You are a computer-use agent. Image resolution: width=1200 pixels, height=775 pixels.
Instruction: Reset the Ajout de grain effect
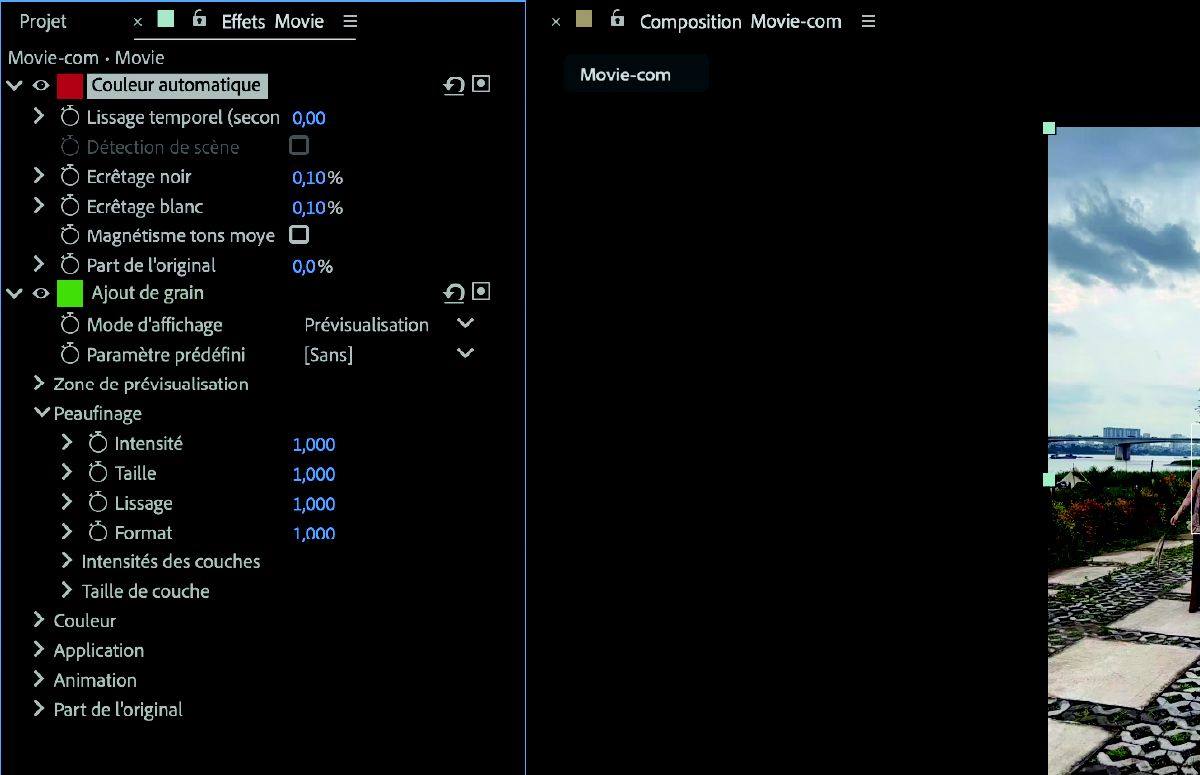click(454, 293)
